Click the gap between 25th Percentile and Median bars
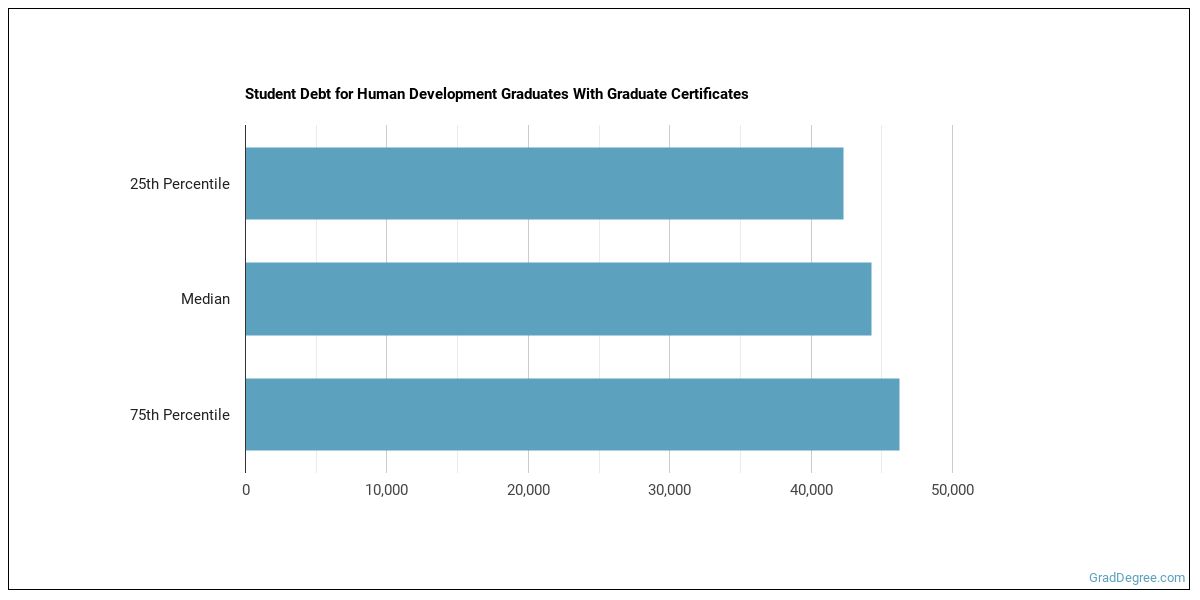The height and width of the screenshot is (600, 1200). 544,241
